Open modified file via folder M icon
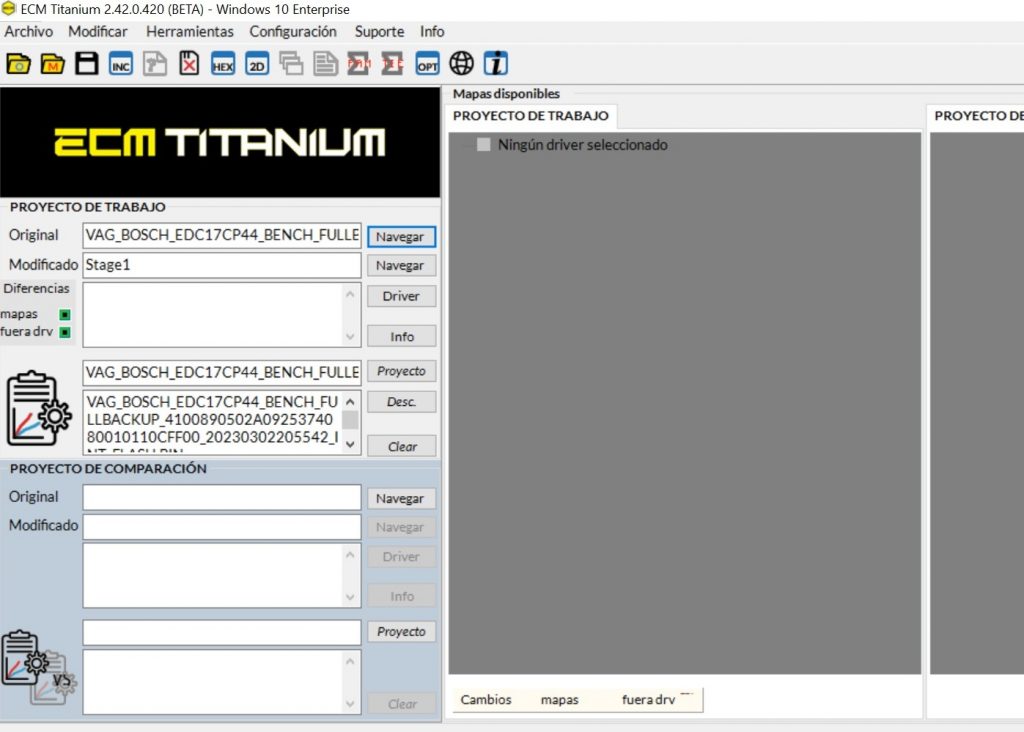Image resolution: width=1024 pixels, height=732 pixels. click(x=53, y=64)
